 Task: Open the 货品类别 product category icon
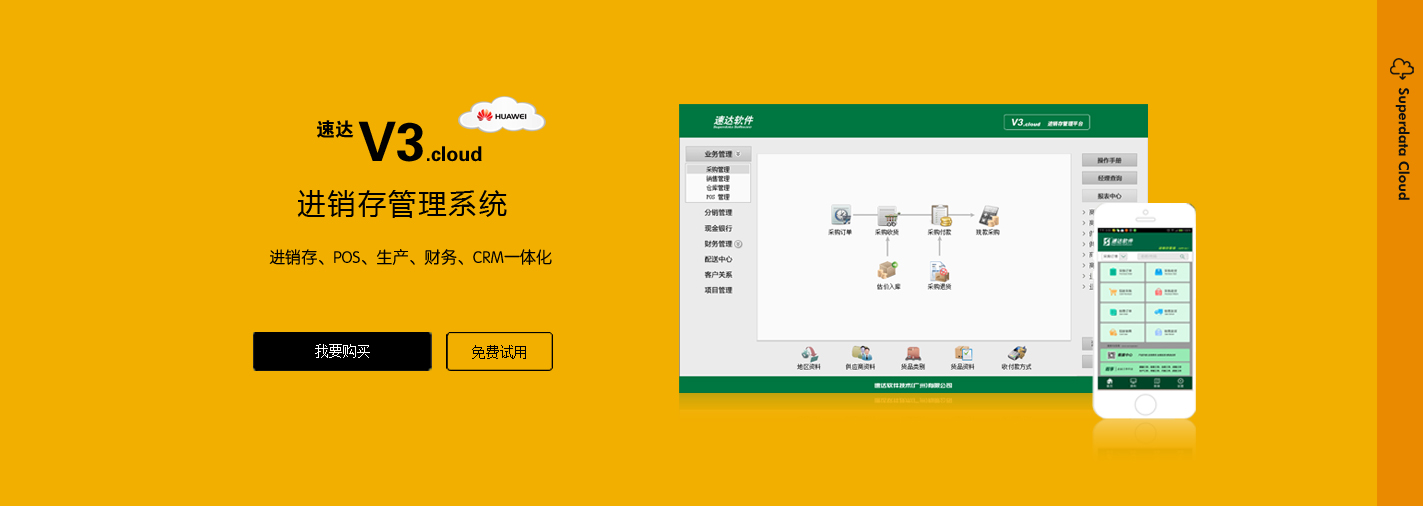[912, 353]
